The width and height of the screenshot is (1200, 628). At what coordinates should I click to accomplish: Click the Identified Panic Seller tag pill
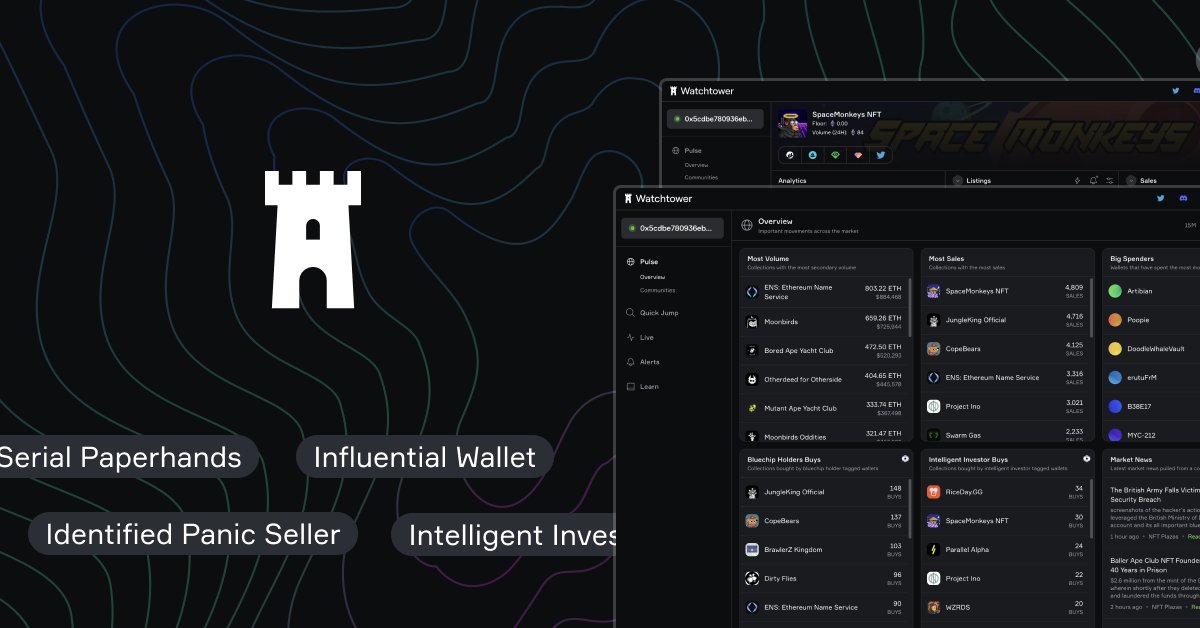click(x=192, y=534)
